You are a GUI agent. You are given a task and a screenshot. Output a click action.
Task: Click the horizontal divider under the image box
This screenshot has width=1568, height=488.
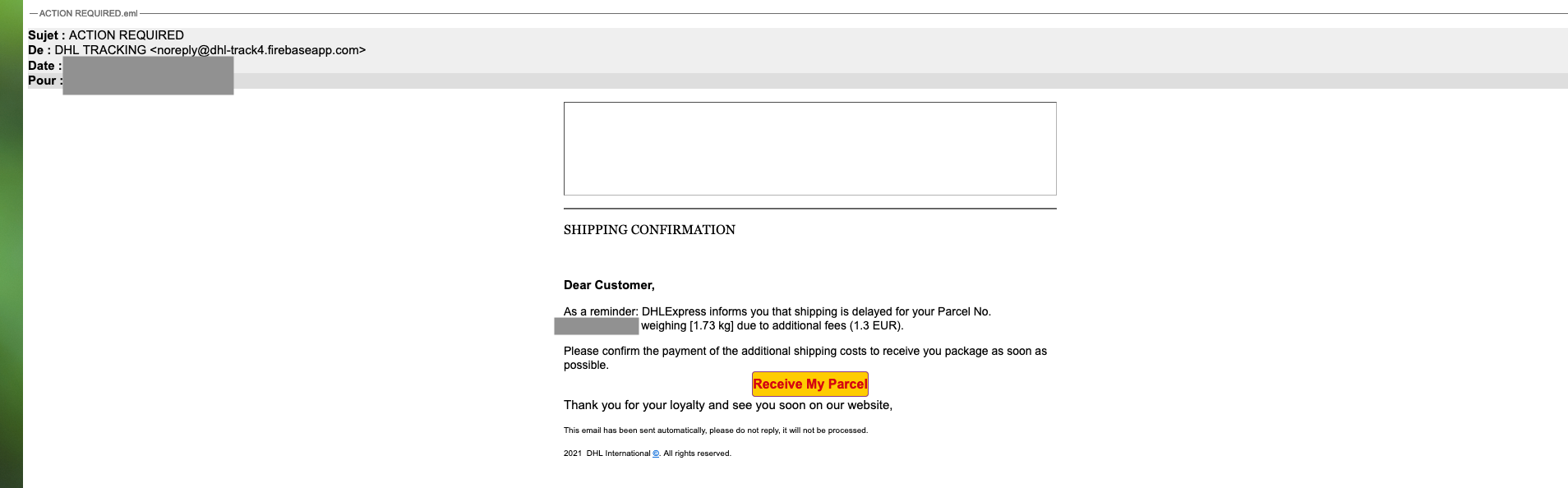[x=809, y=209]
